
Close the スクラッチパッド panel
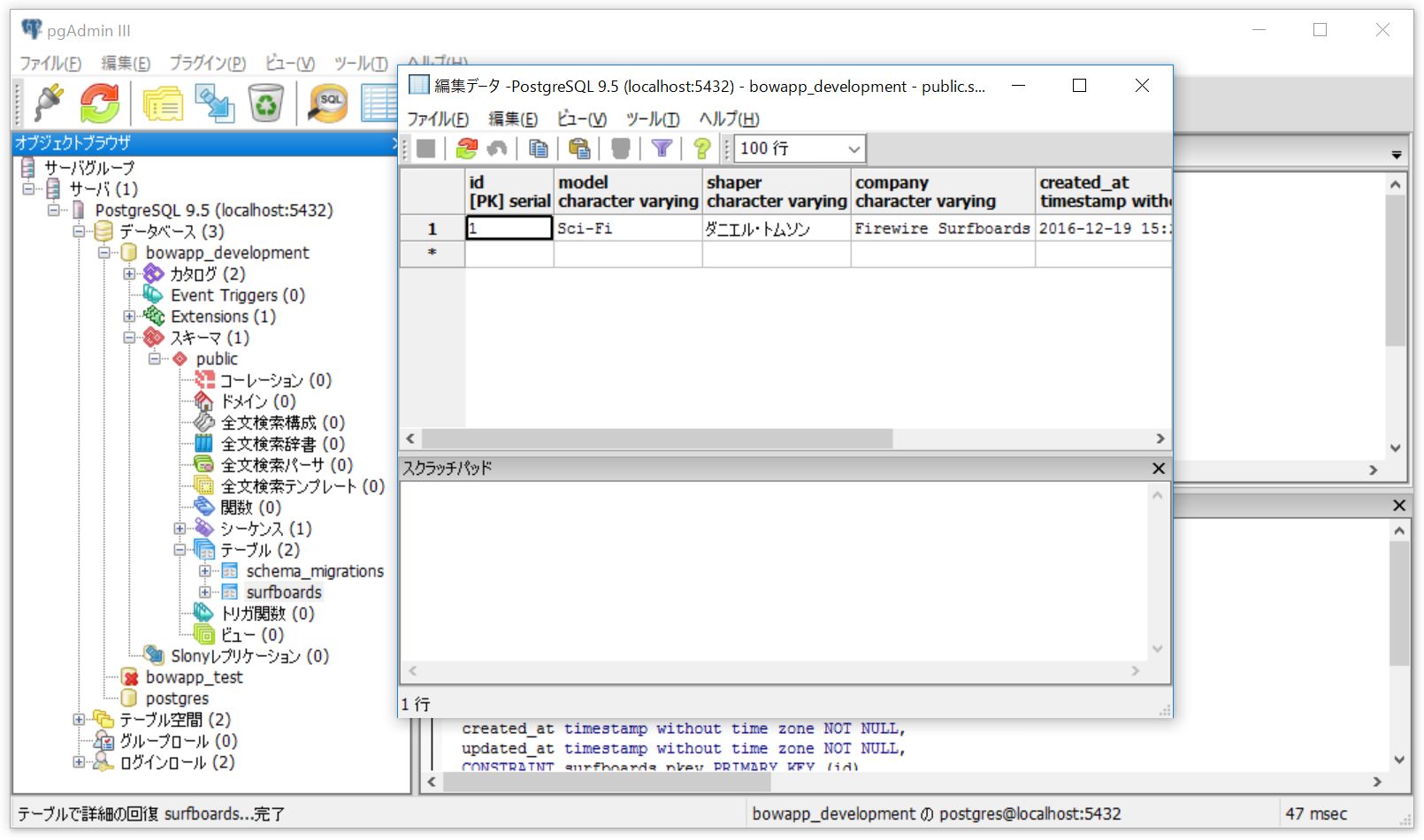point(1159,468)
